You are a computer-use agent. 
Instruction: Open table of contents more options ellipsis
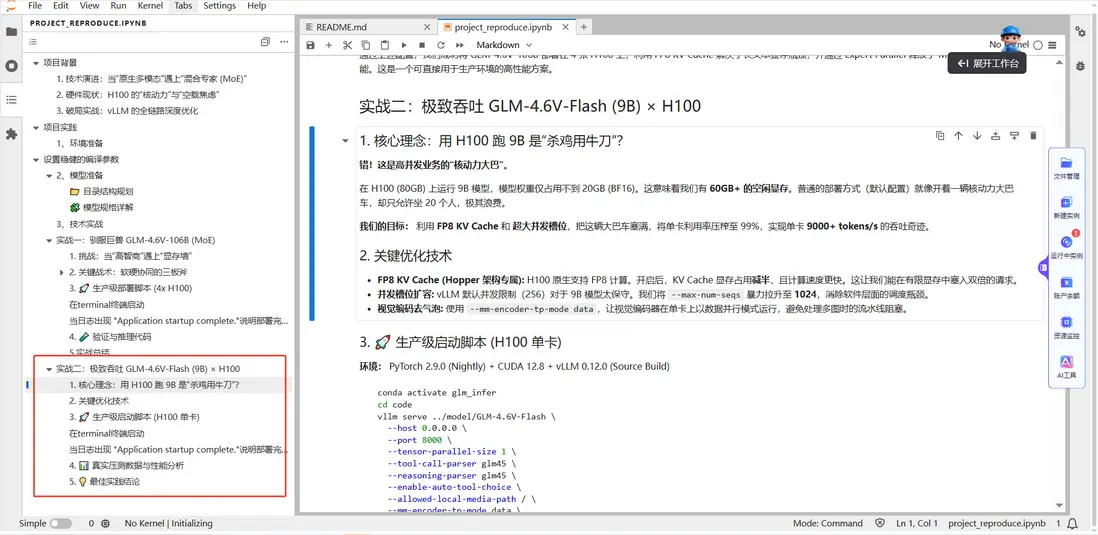284,42
